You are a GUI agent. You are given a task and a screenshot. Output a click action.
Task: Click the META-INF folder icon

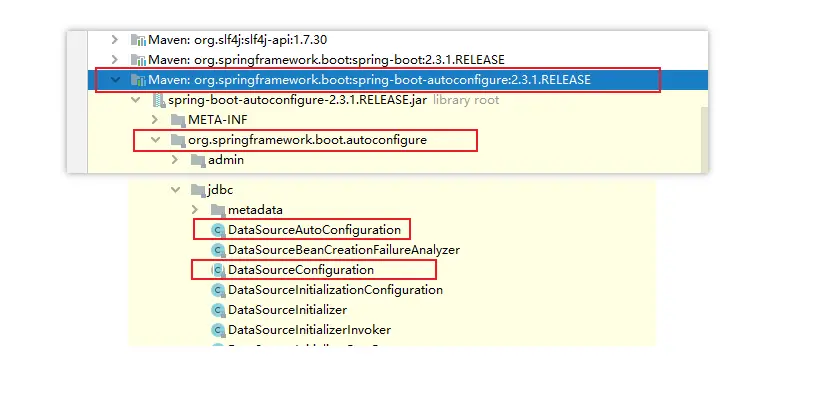(178, 120)
